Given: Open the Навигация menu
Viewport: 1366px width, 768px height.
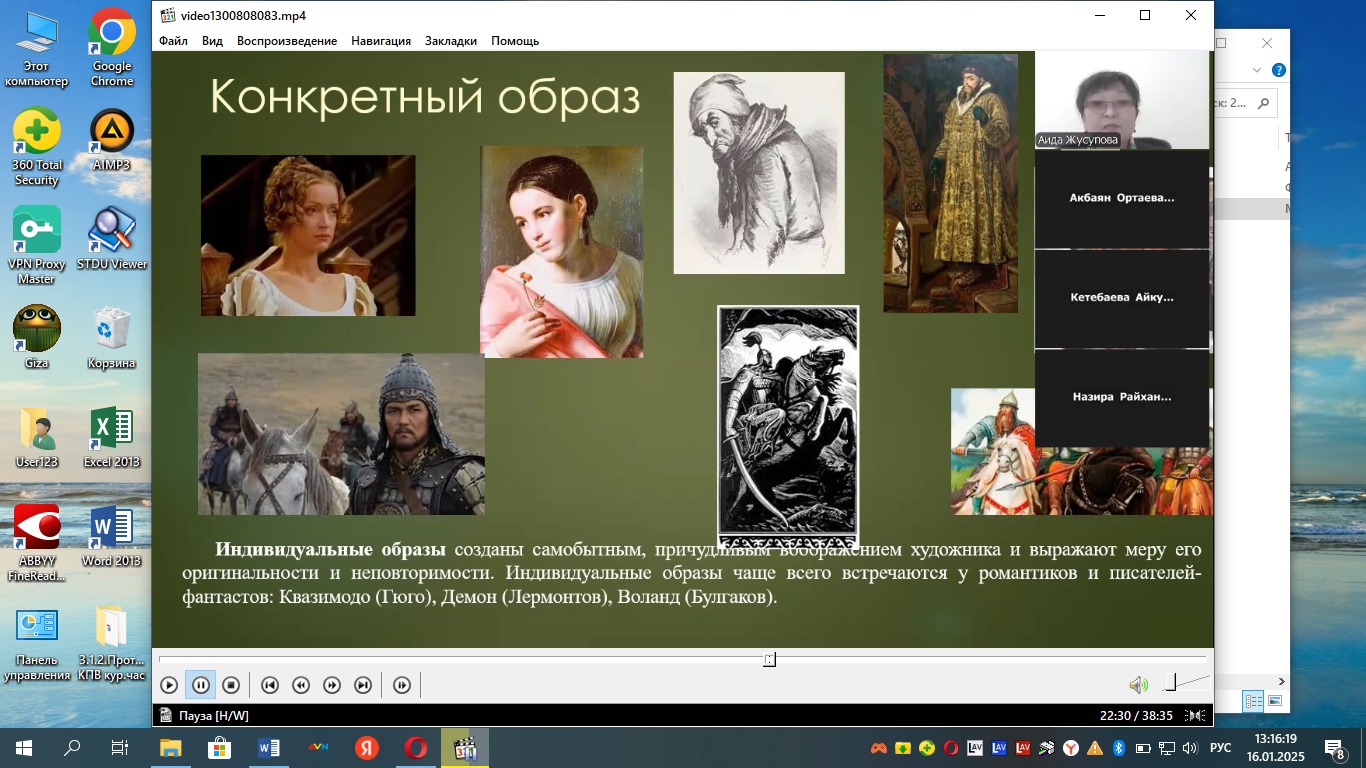Looking at the screenshot, I should click(381, 41).
